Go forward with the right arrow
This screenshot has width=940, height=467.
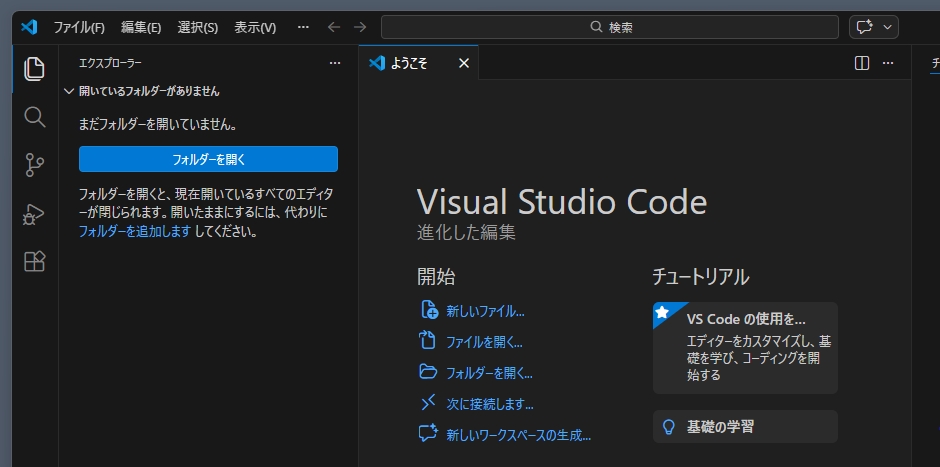click(360, 27)
